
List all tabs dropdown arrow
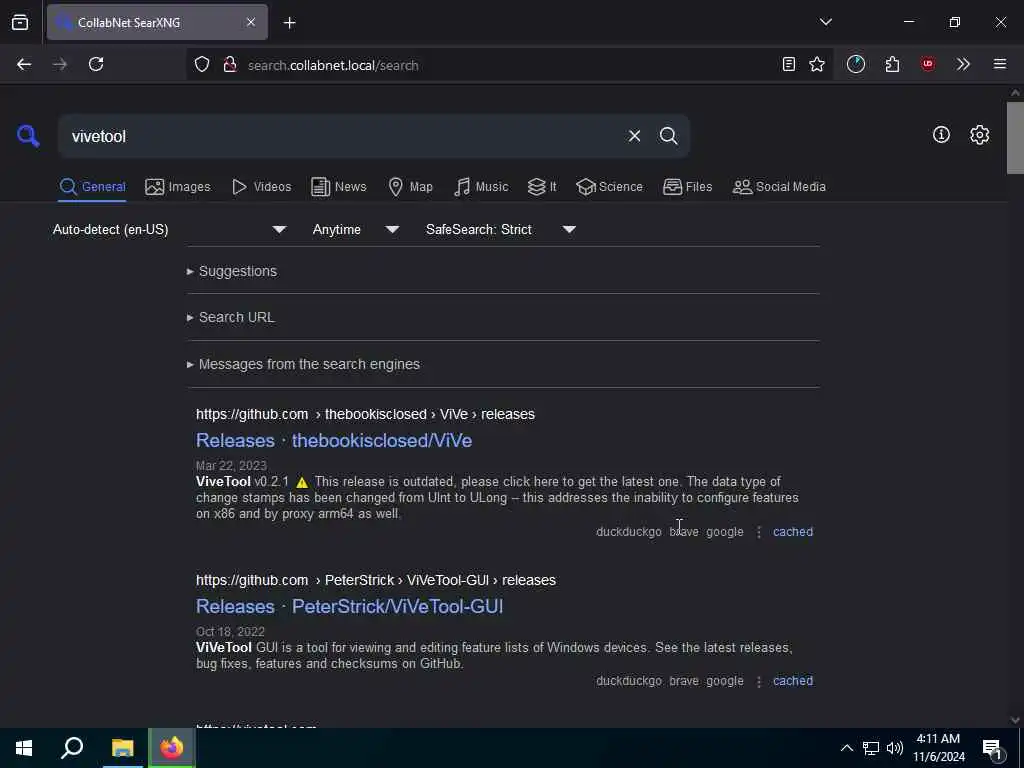(x=825, y=22)
